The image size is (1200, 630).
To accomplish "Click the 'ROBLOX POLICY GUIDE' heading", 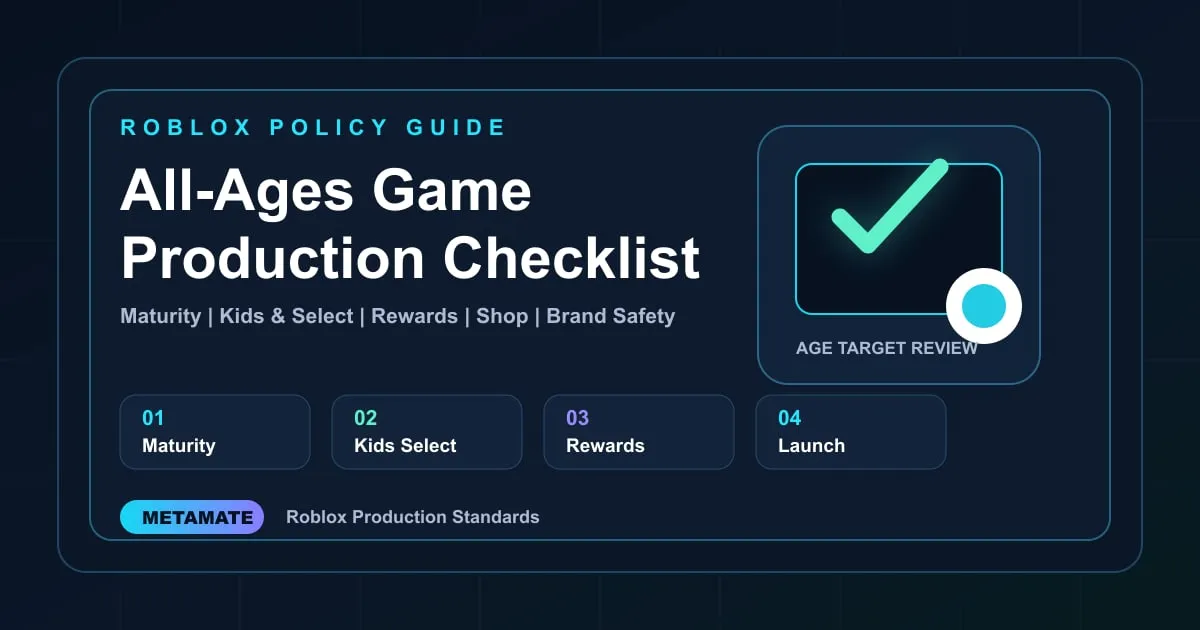I will pyautogui.click(x=313, y=127).
